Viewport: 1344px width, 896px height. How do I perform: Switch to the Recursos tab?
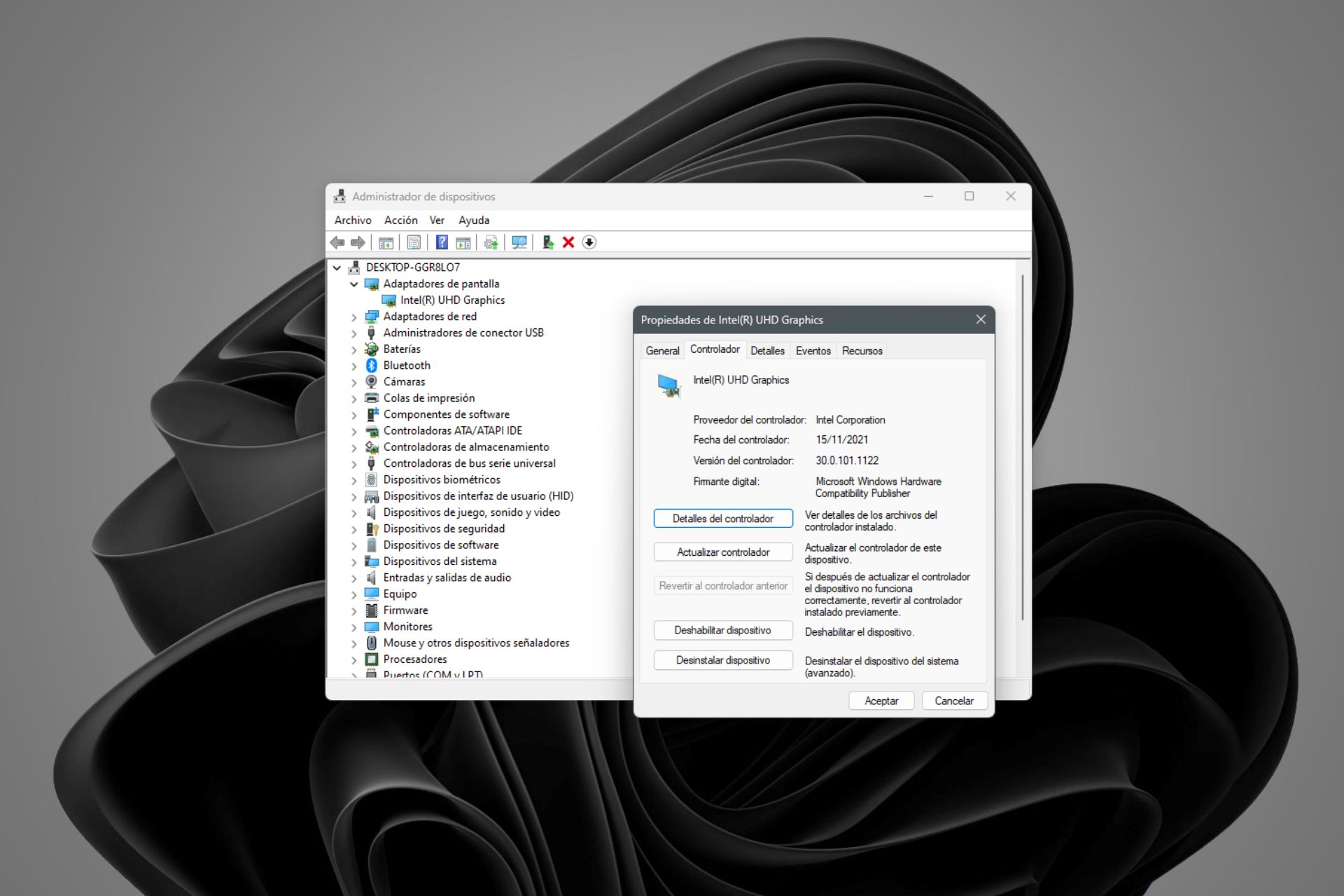point(862,351)
